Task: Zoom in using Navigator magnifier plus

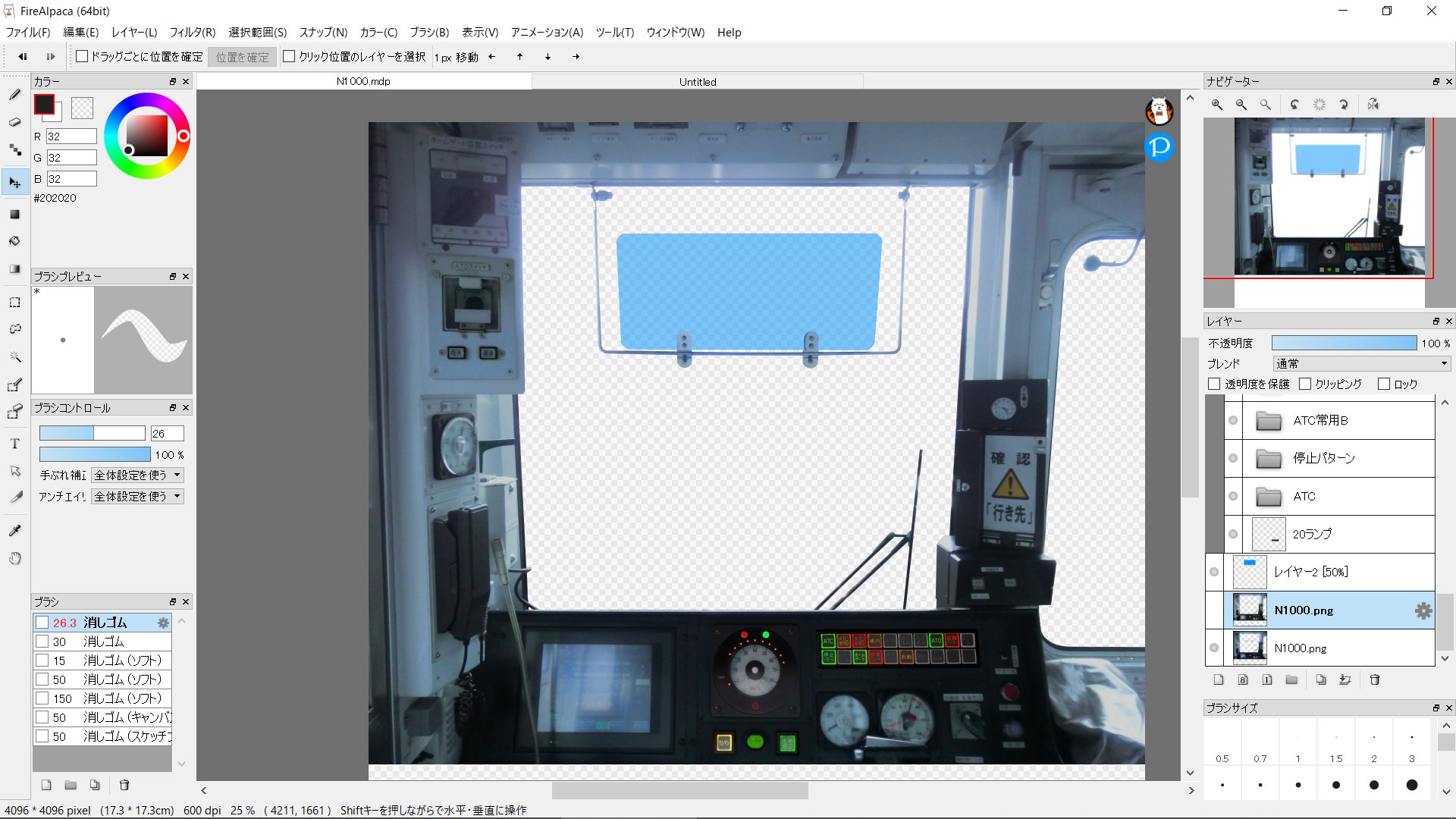Action: [x=1217, y=105]
